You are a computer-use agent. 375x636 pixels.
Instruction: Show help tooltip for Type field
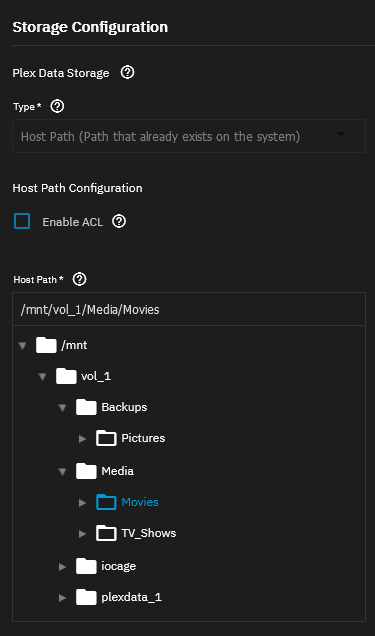(57, 106)
